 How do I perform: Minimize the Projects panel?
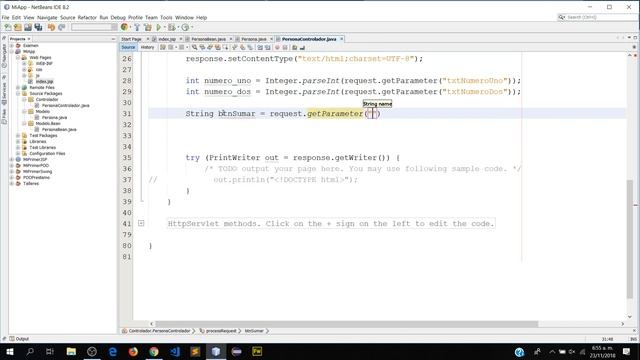point(113,39)
